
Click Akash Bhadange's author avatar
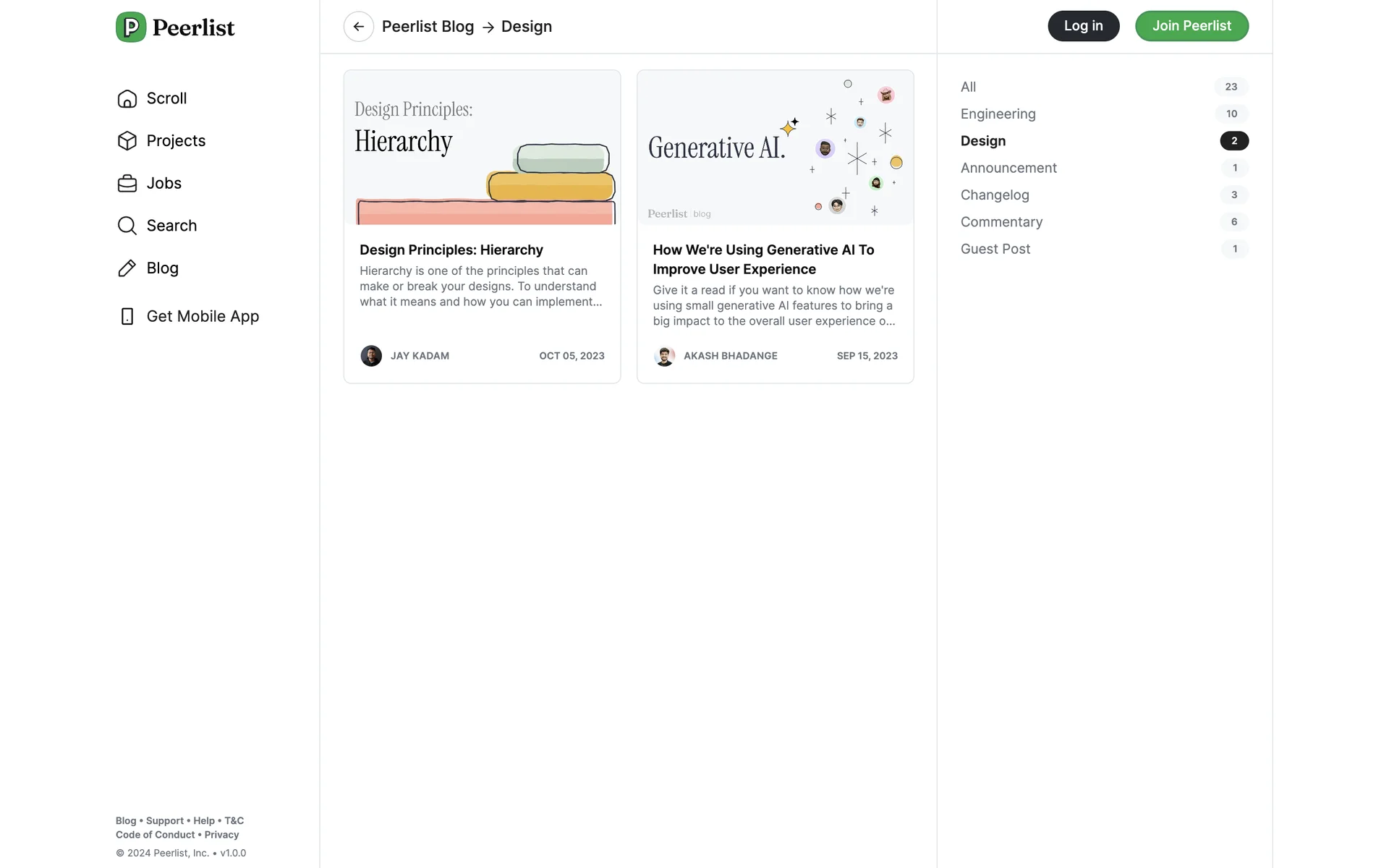pyautogui.click(x=664, y=356)
